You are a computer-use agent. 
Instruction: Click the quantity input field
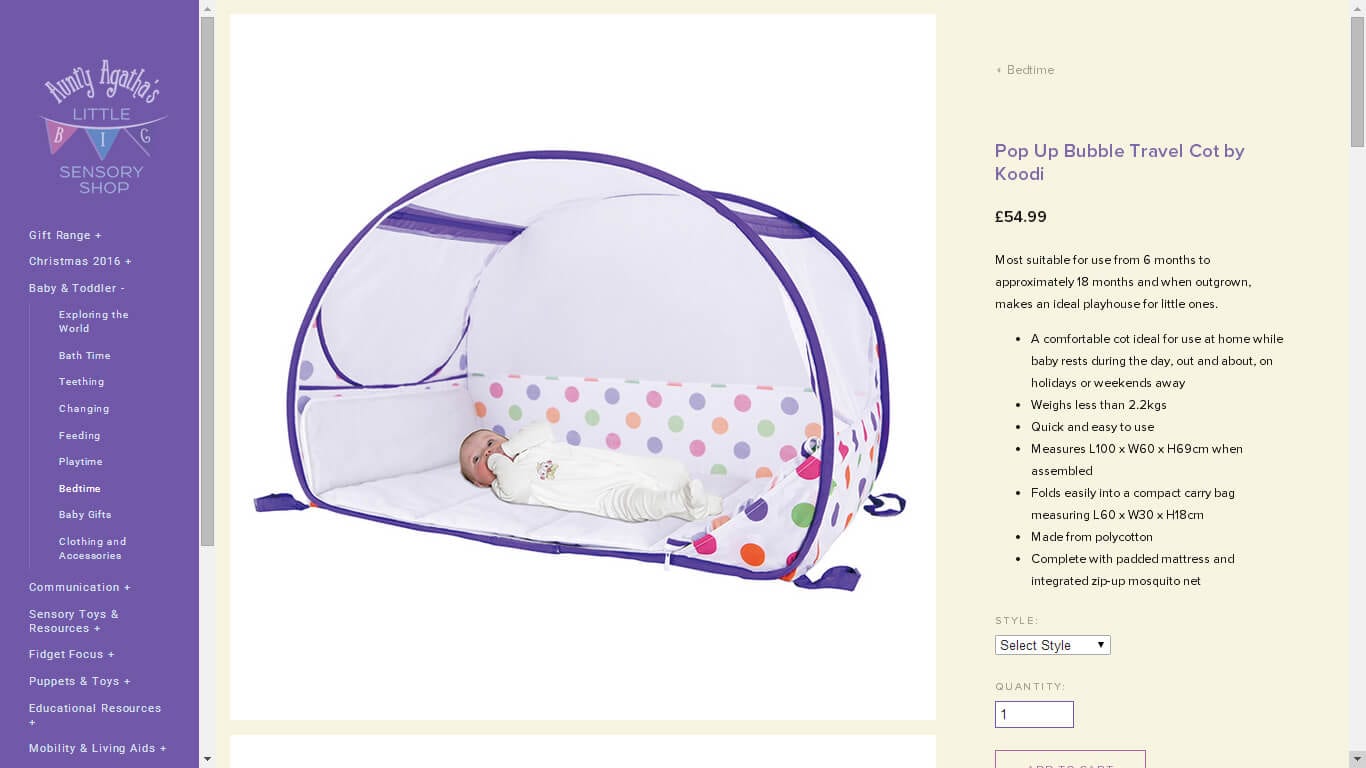pyautogui.click(x=1034, y=714)
